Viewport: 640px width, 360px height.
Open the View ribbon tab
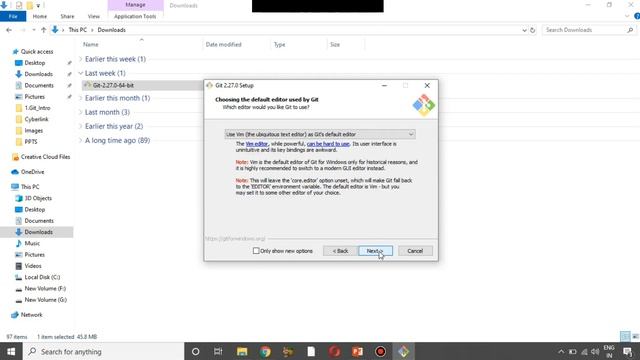click(x=93, y=16)
